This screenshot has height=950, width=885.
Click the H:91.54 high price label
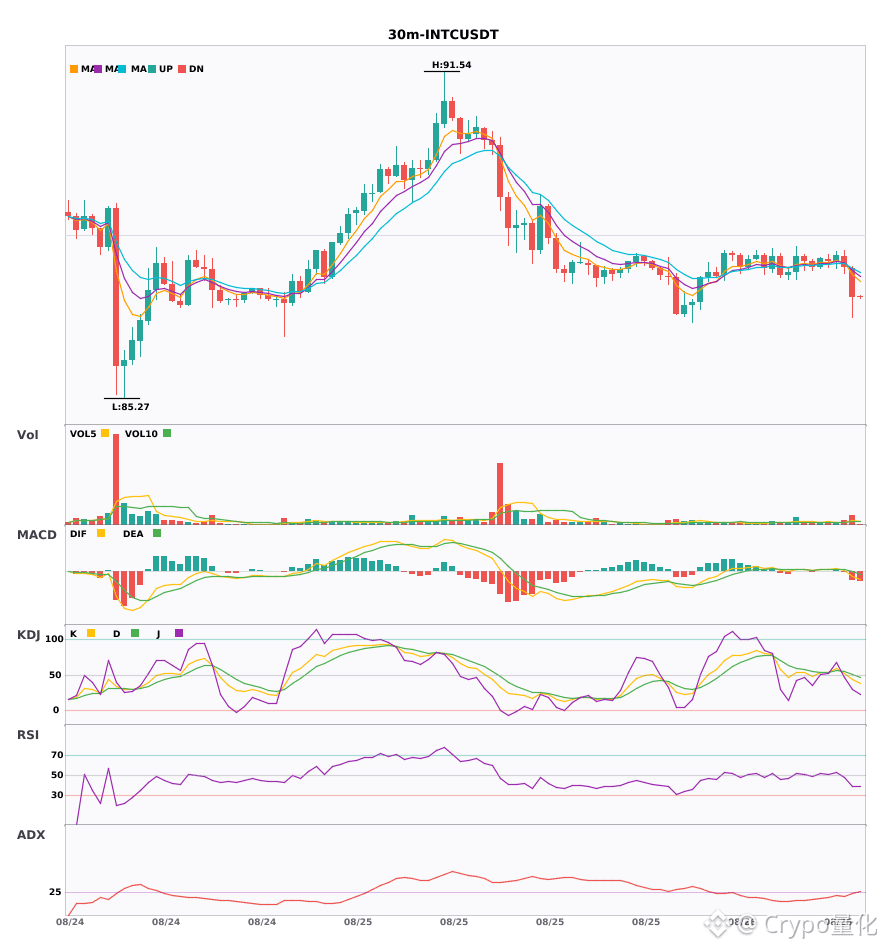(451, 65)
